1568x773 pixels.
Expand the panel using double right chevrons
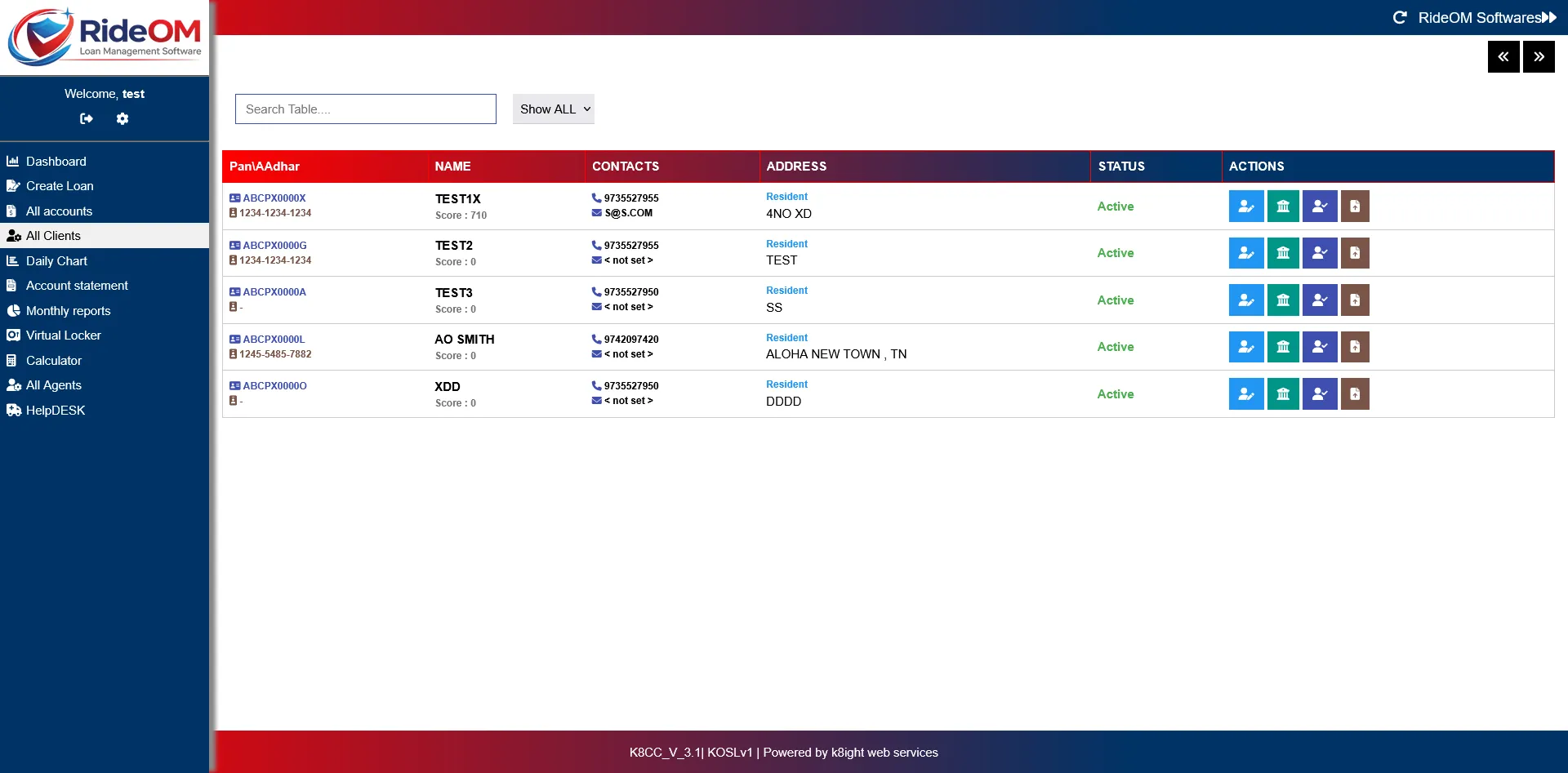point(1539,56)
